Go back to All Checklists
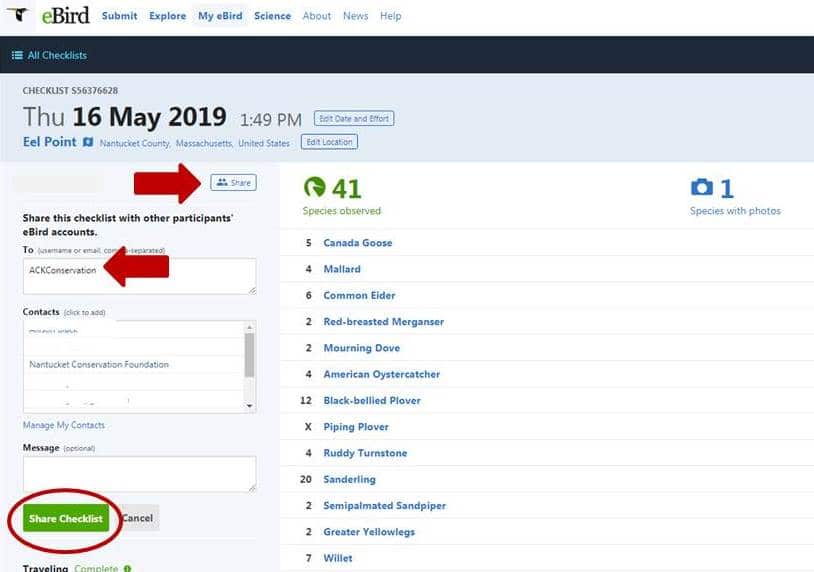Viewport: 814px width, 572px height. 57,55
